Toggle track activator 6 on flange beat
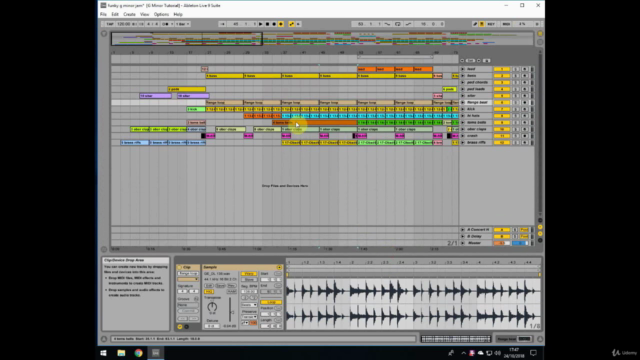Image resolution: width=640 pixels, height=360 pixels. click(x=502, y=102)
